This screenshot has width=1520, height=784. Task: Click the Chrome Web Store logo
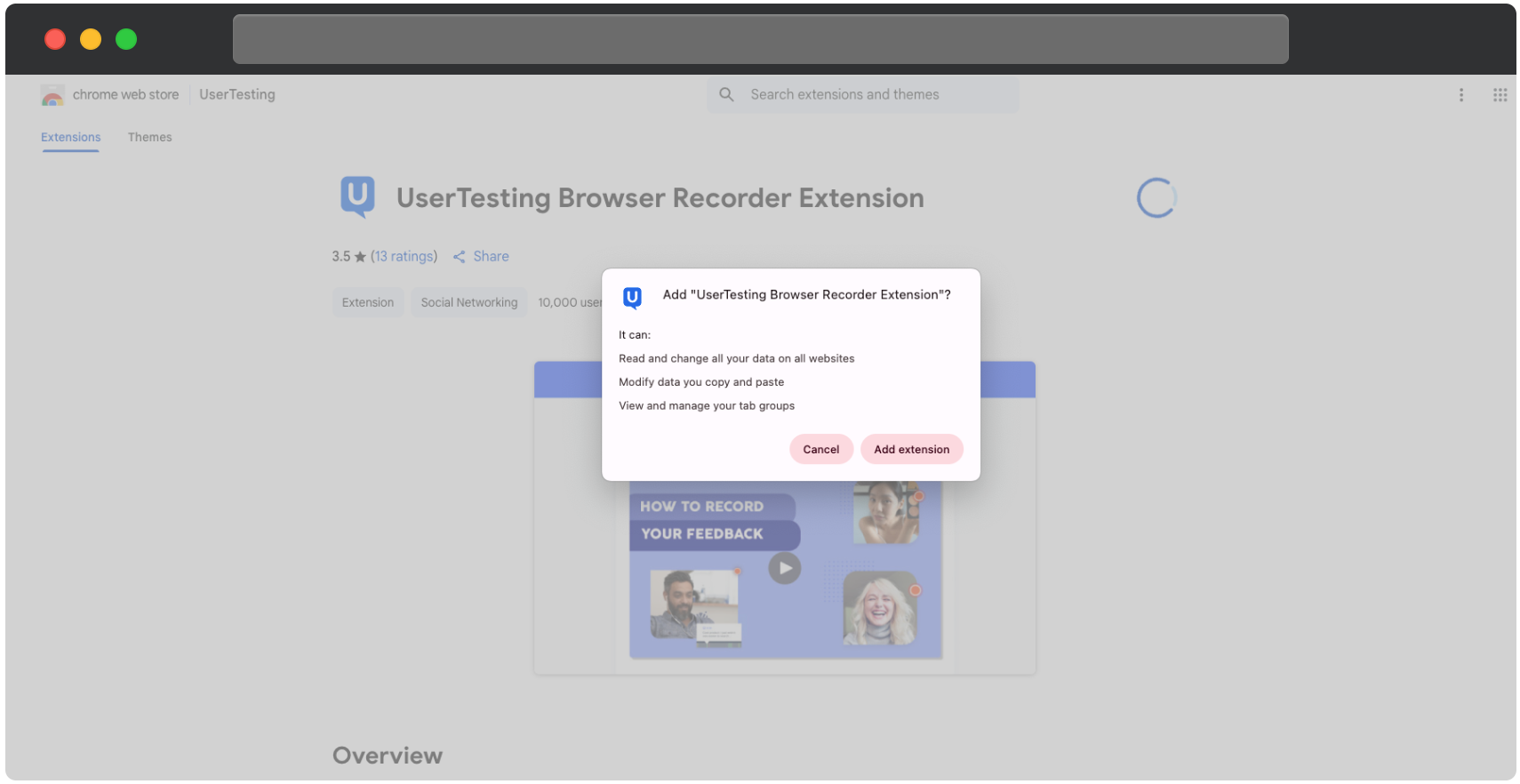click(52, 95)
